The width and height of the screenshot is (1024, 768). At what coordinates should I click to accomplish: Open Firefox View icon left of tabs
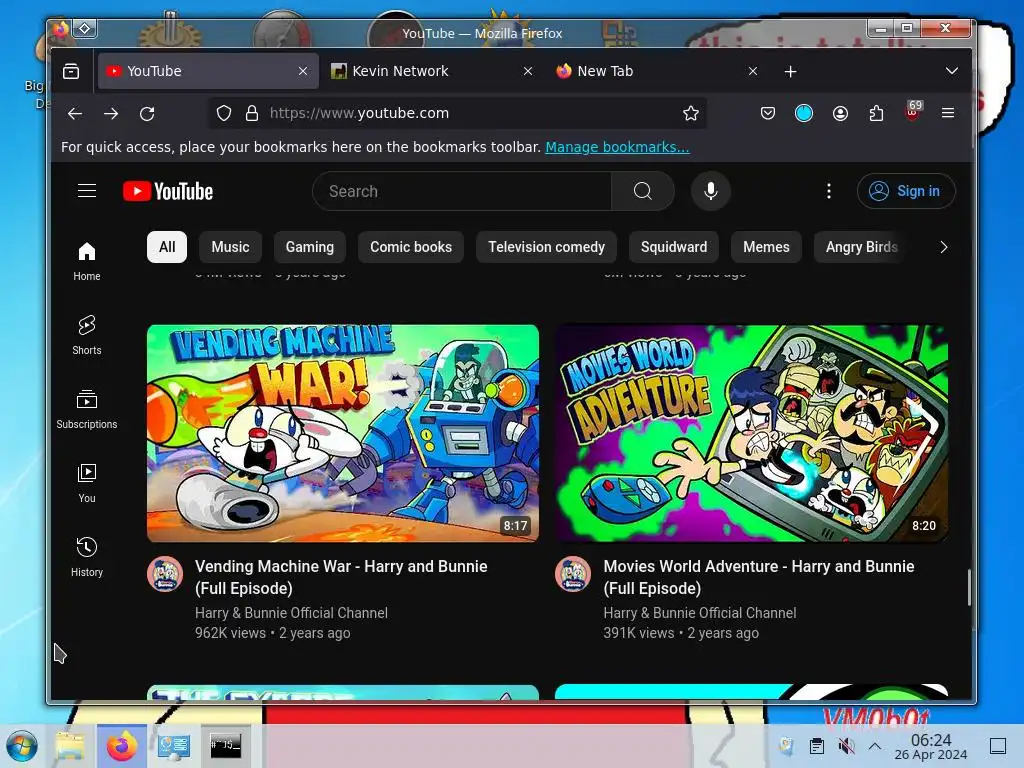(71, 71)
